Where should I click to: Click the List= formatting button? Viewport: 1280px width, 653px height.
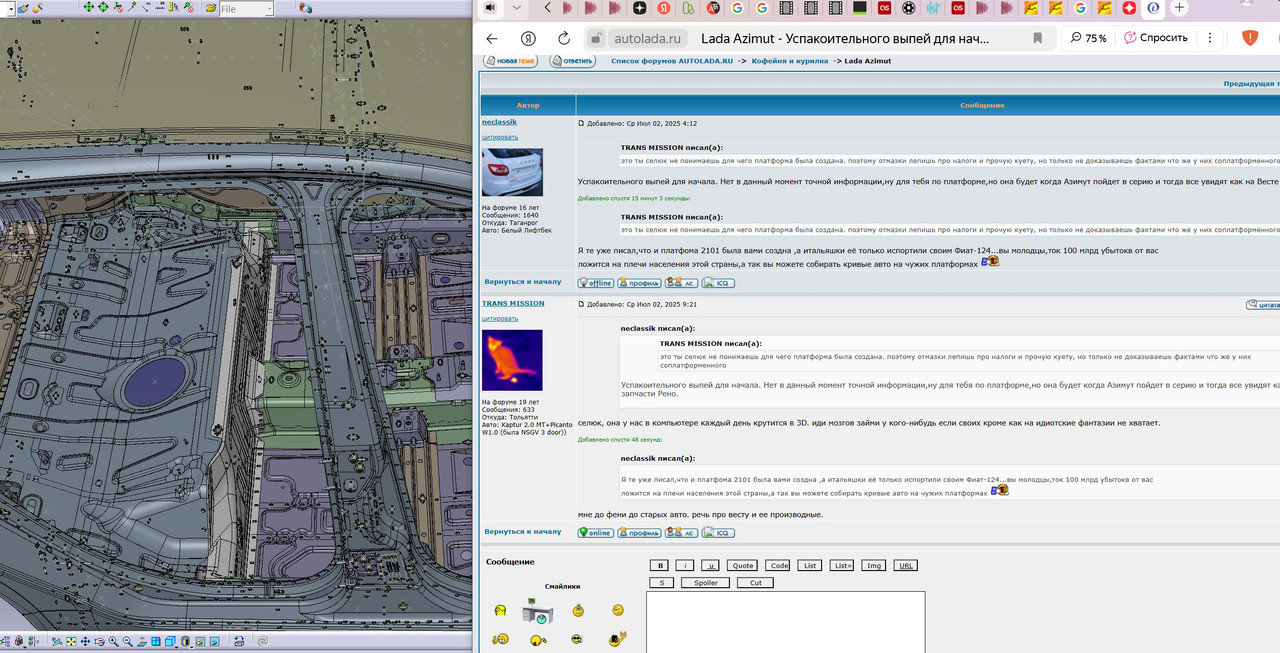click(842, 565)
